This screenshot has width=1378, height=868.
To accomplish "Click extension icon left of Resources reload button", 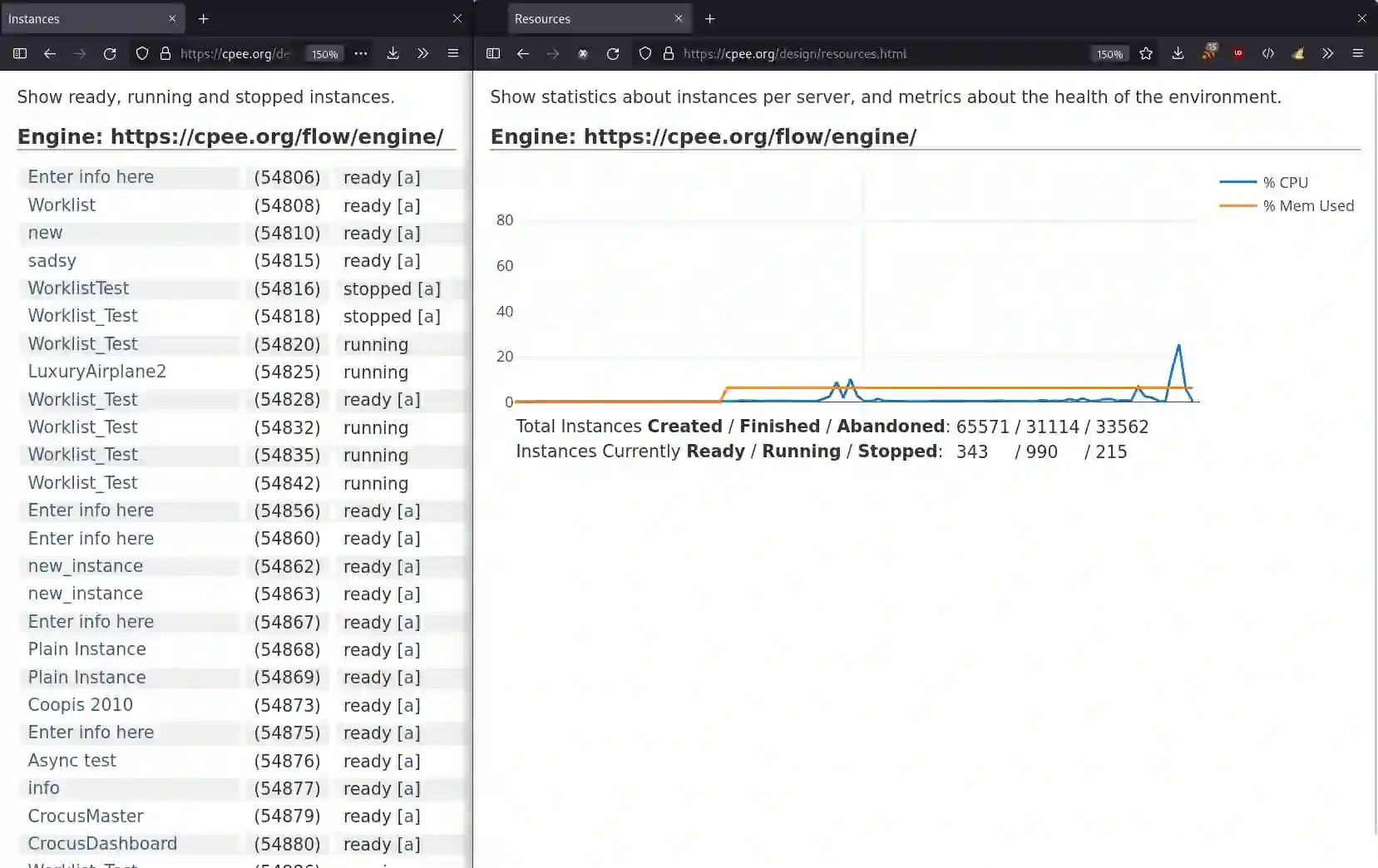I will tap(583, 53).
